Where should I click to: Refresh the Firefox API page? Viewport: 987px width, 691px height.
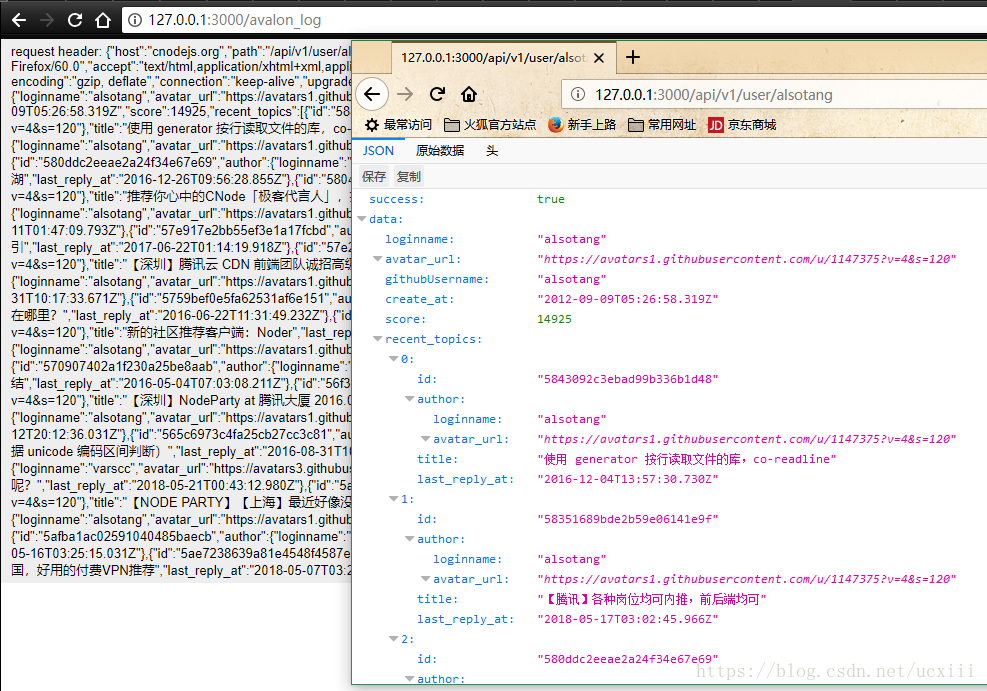pos(437,94)
